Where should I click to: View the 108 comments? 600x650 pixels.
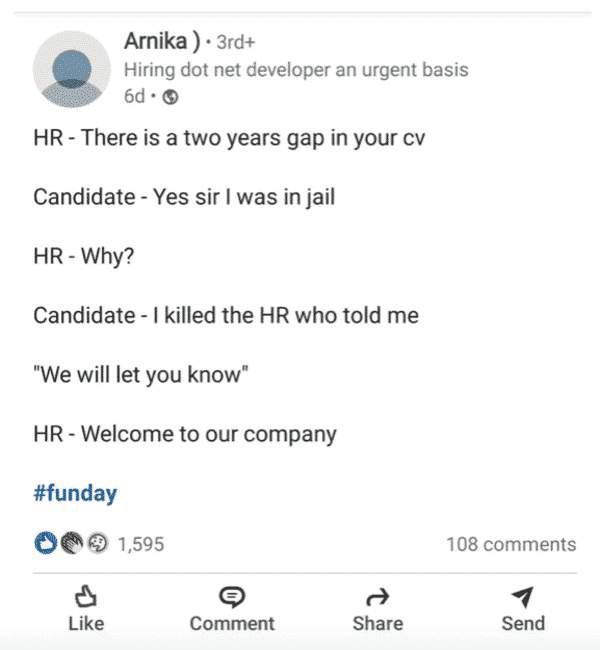(x=511, y=544)
